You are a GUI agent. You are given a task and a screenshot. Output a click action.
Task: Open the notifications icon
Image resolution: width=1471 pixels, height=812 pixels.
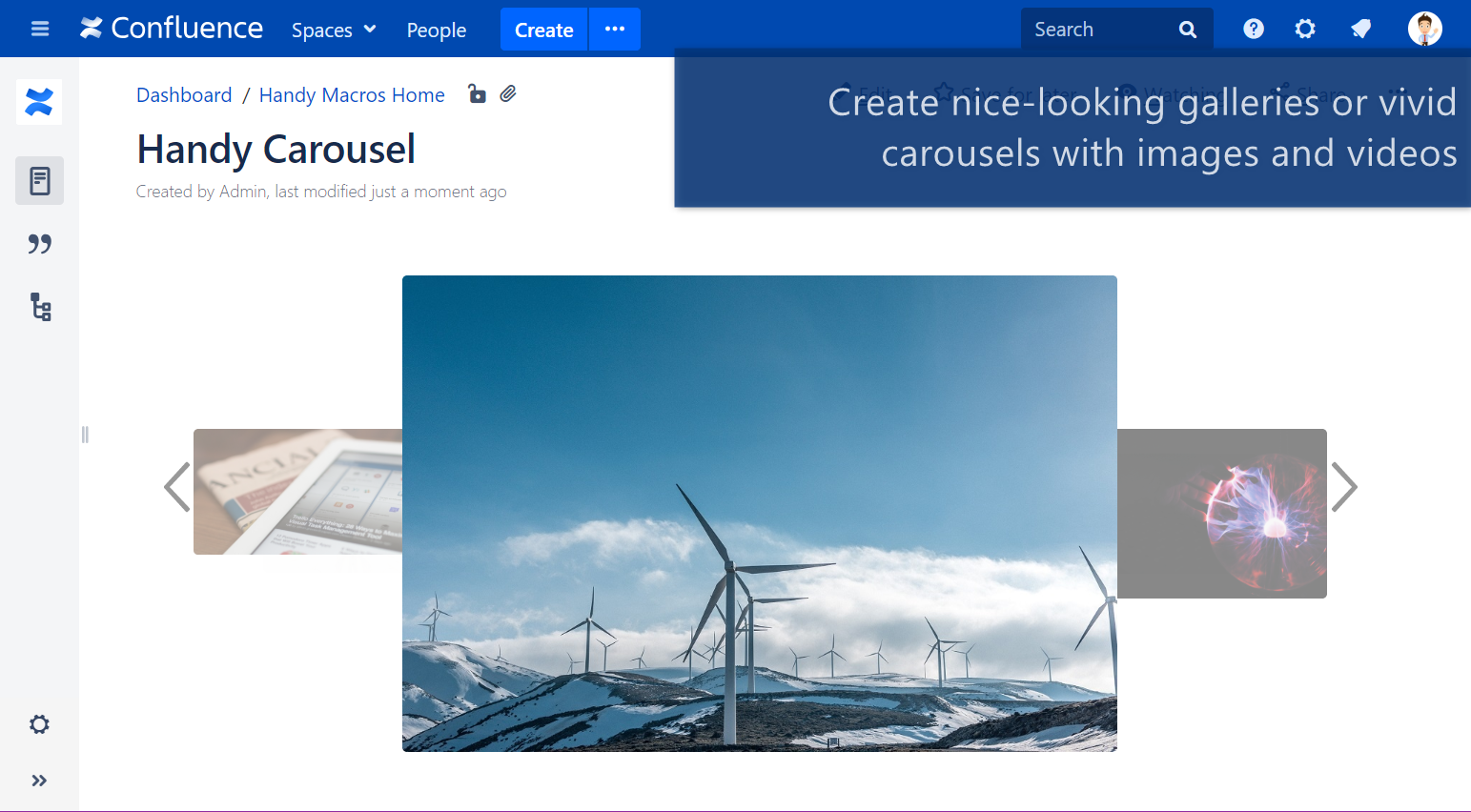[1360, 29]
